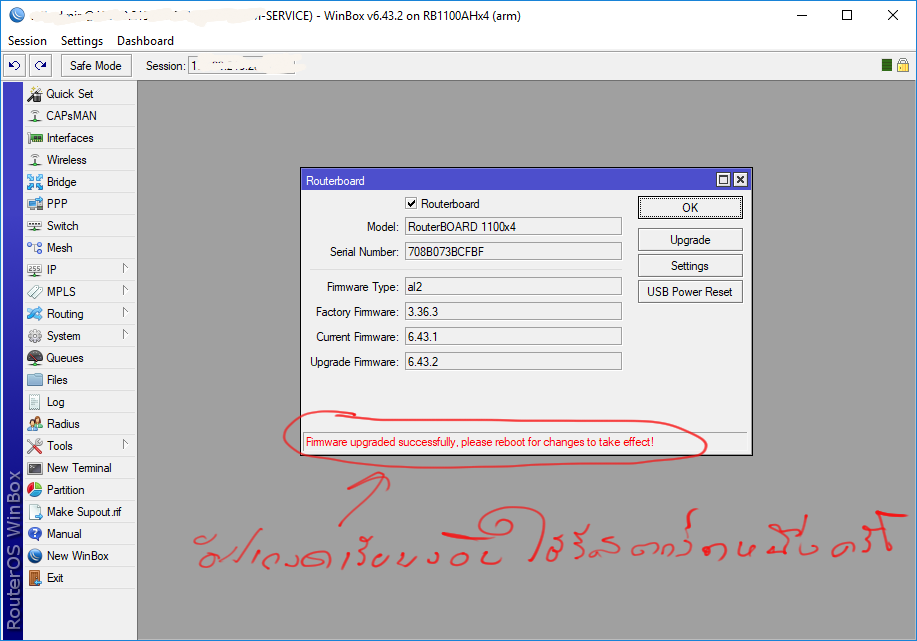Maximize the Routerboard dialog

723,180
